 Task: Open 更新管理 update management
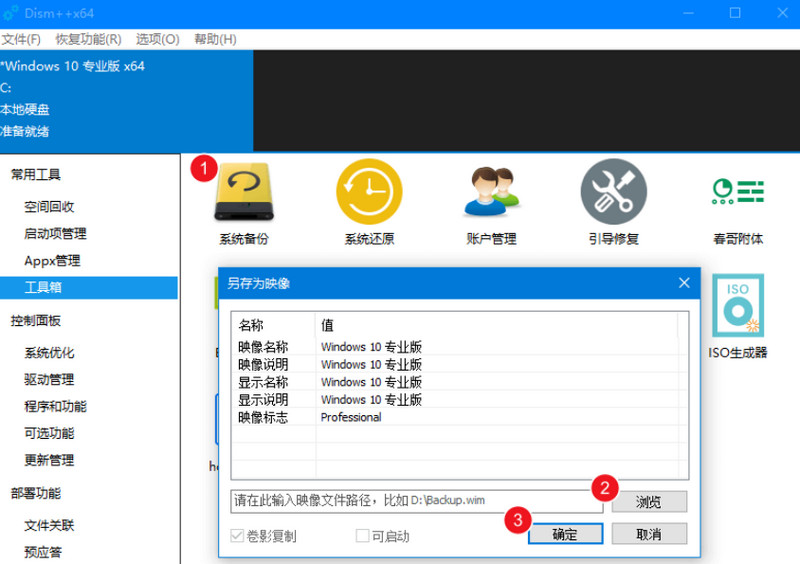49,460
